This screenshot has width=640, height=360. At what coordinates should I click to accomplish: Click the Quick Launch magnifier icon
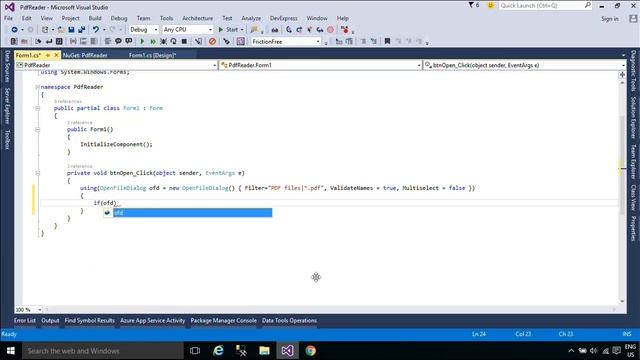point(587,5)
